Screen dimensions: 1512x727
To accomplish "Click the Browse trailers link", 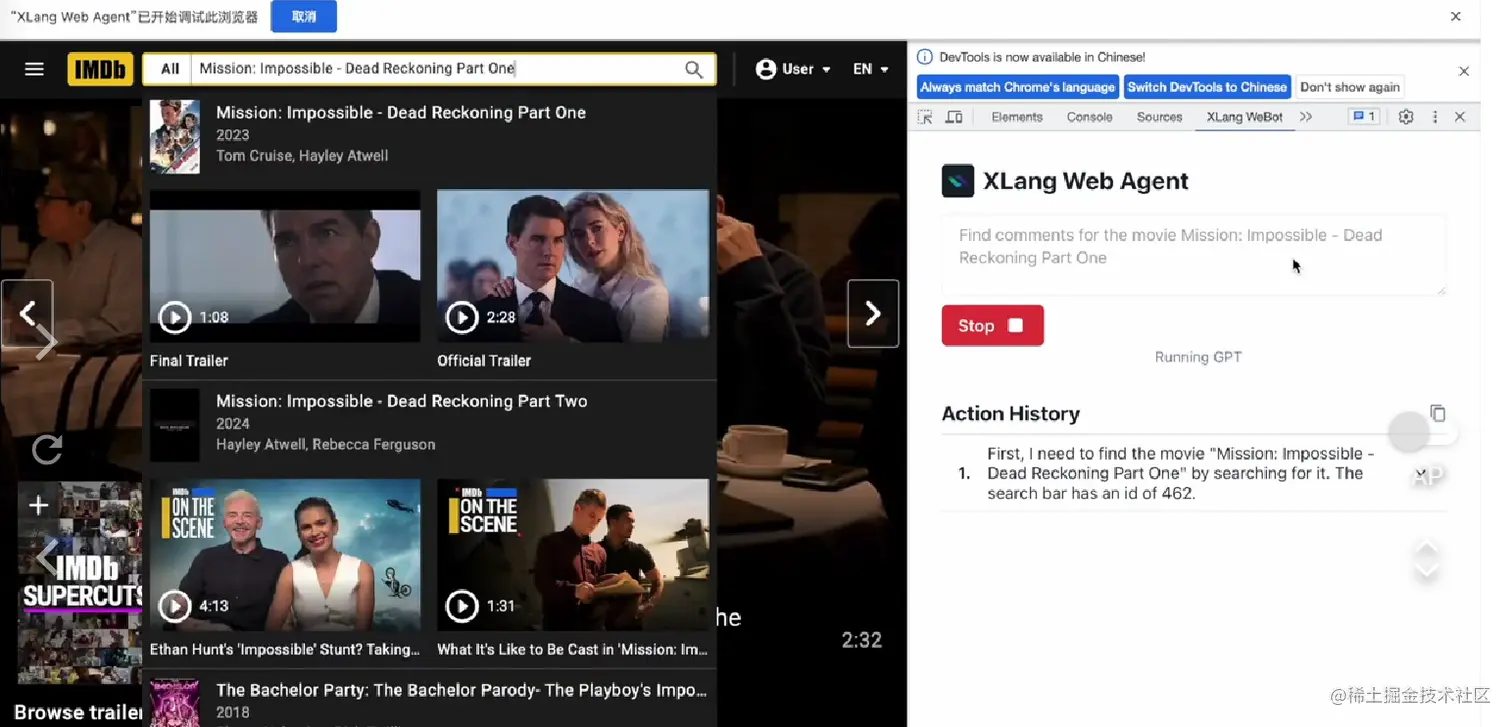I will coord(78,712).
